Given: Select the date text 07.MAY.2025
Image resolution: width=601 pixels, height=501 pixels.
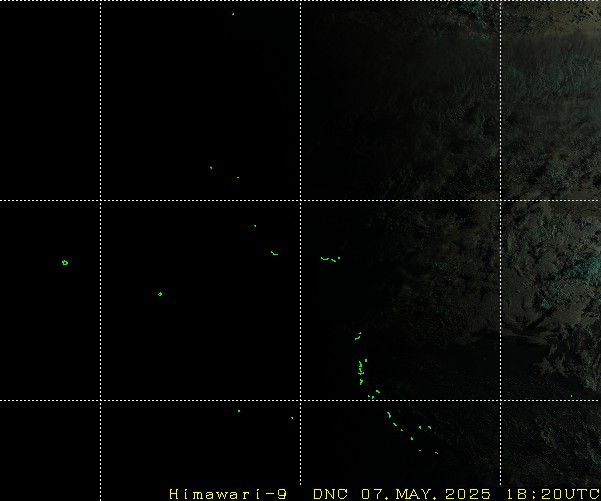Looking at the screenshot, I should point(426,494).
